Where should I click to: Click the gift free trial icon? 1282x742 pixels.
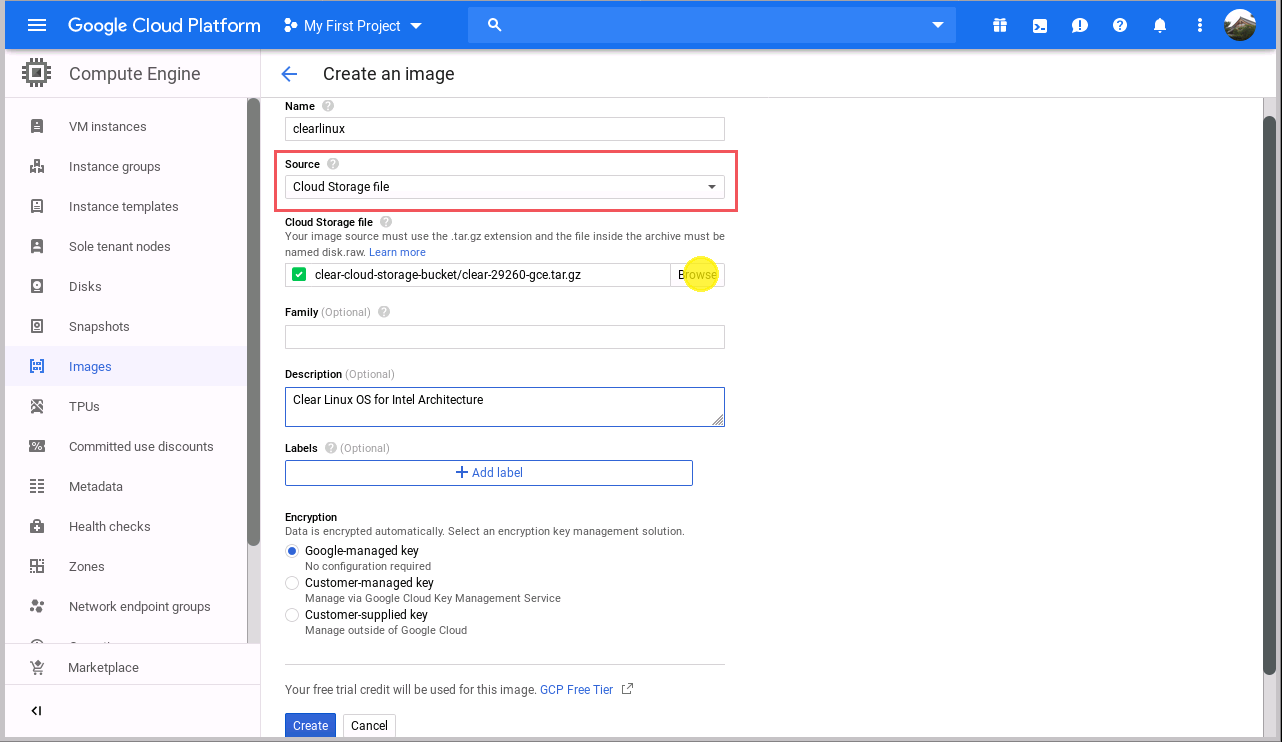tap(1000, 25)
